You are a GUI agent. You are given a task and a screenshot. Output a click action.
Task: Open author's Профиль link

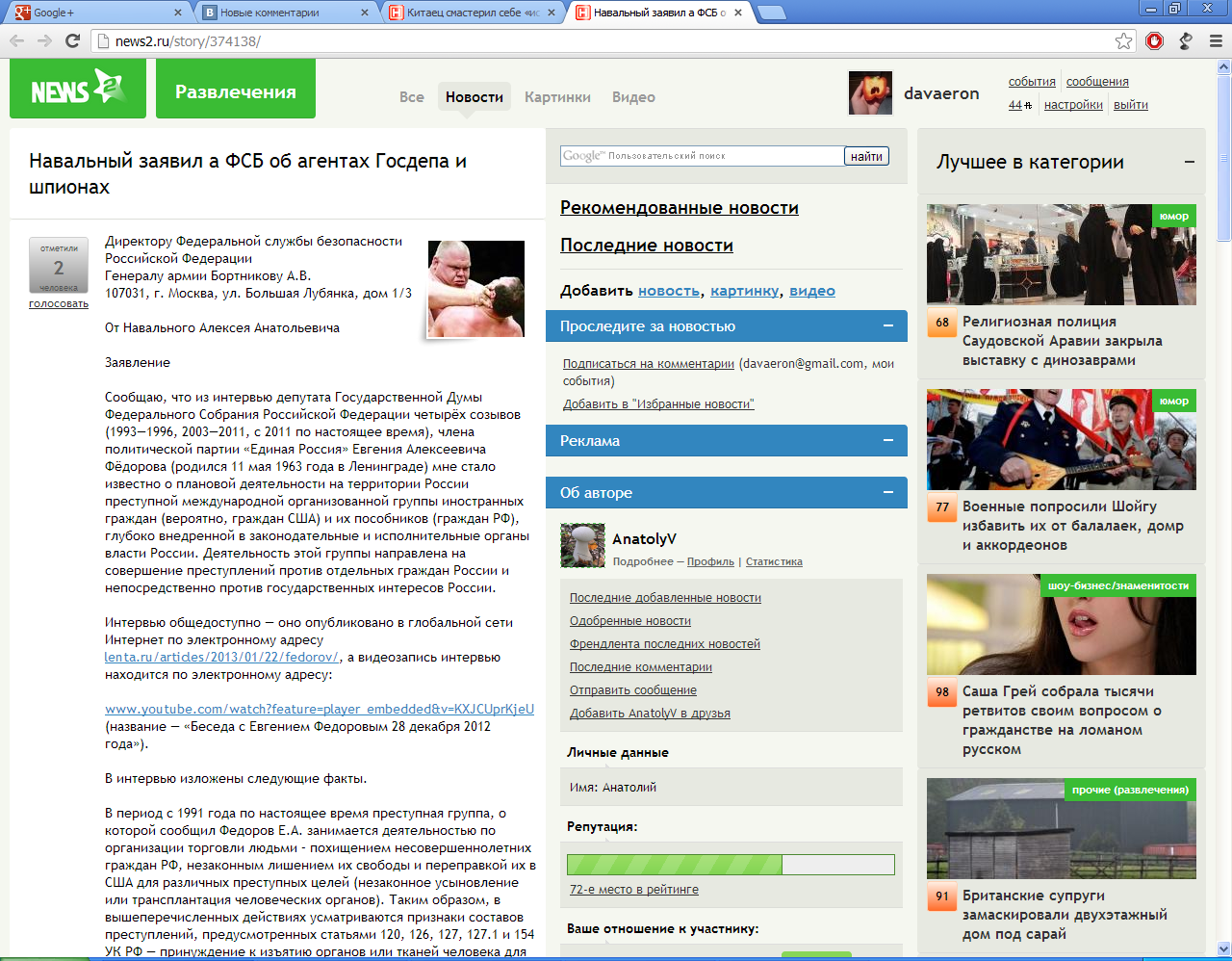pos(710,561)
